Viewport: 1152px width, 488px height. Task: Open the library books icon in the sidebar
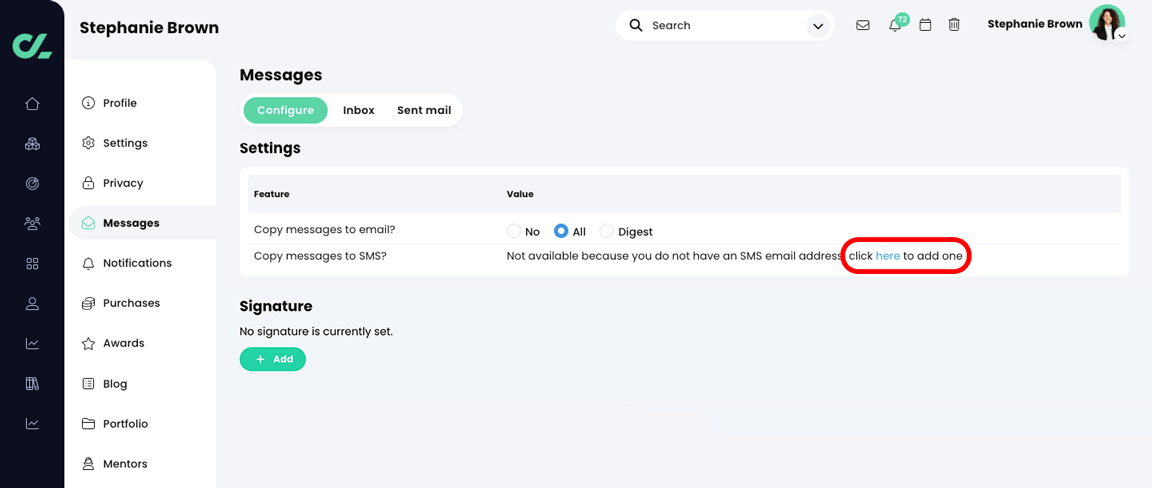[x=32, y=383]
